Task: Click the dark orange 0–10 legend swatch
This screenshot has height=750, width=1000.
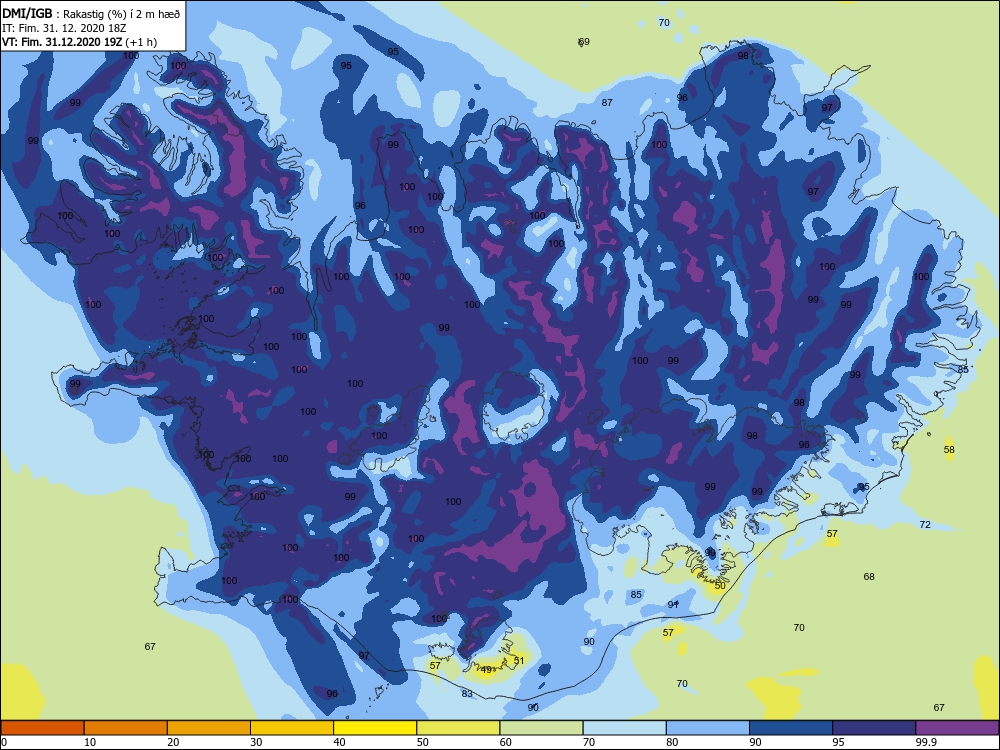Action: click(42, 728)
